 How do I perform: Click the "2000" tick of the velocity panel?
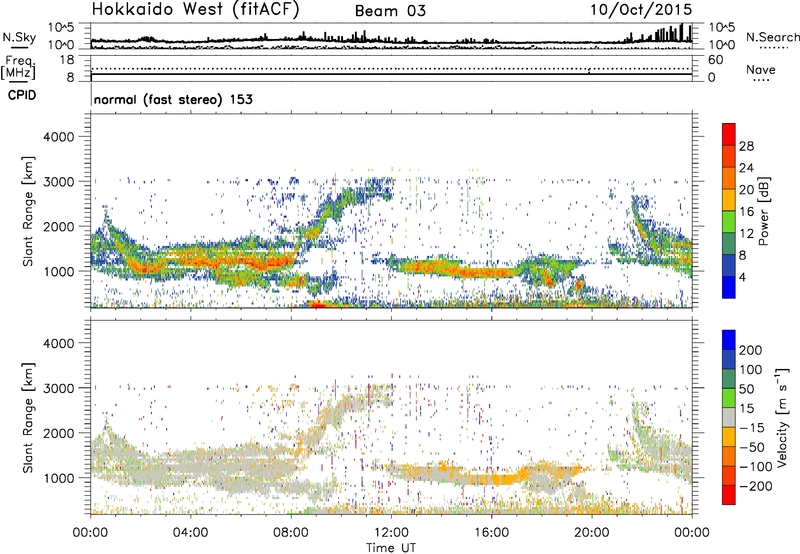pyautogui.click(x=59, y=433)
